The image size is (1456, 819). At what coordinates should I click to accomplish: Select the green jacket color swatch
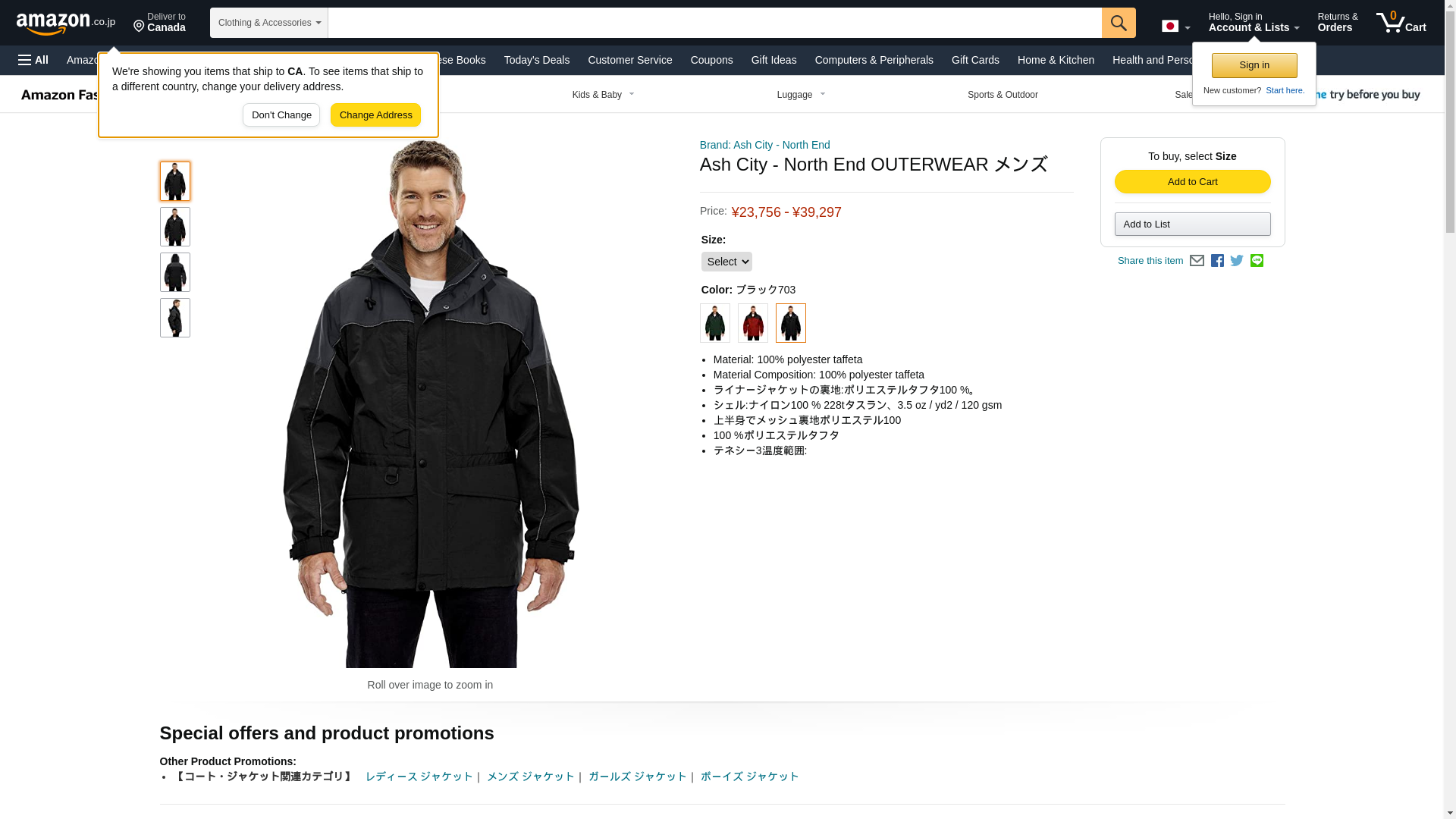(715, 323)
